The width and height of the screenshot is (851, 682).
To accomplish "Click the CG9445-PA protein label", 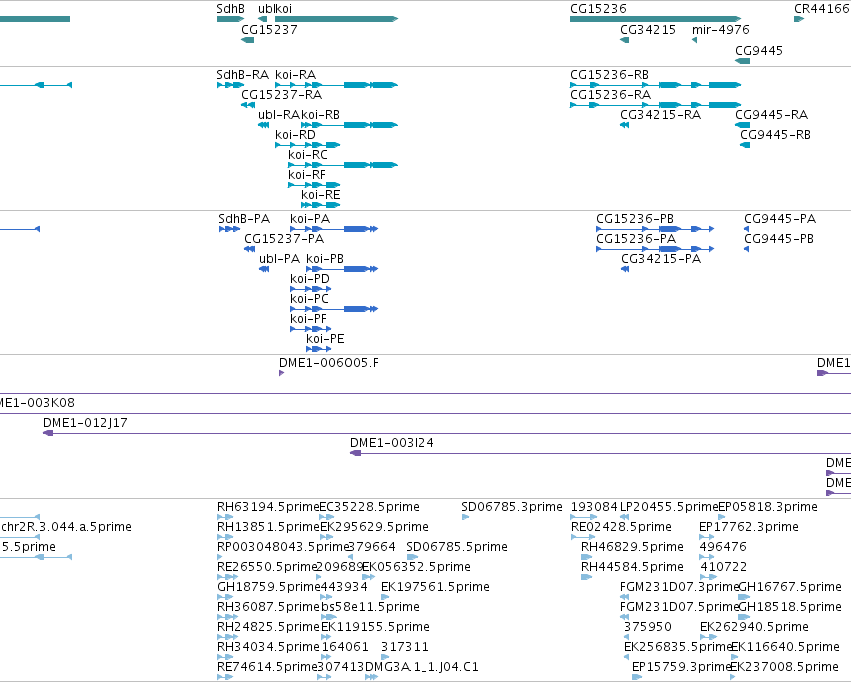I will pyautogui.click(x=780, y=219).
